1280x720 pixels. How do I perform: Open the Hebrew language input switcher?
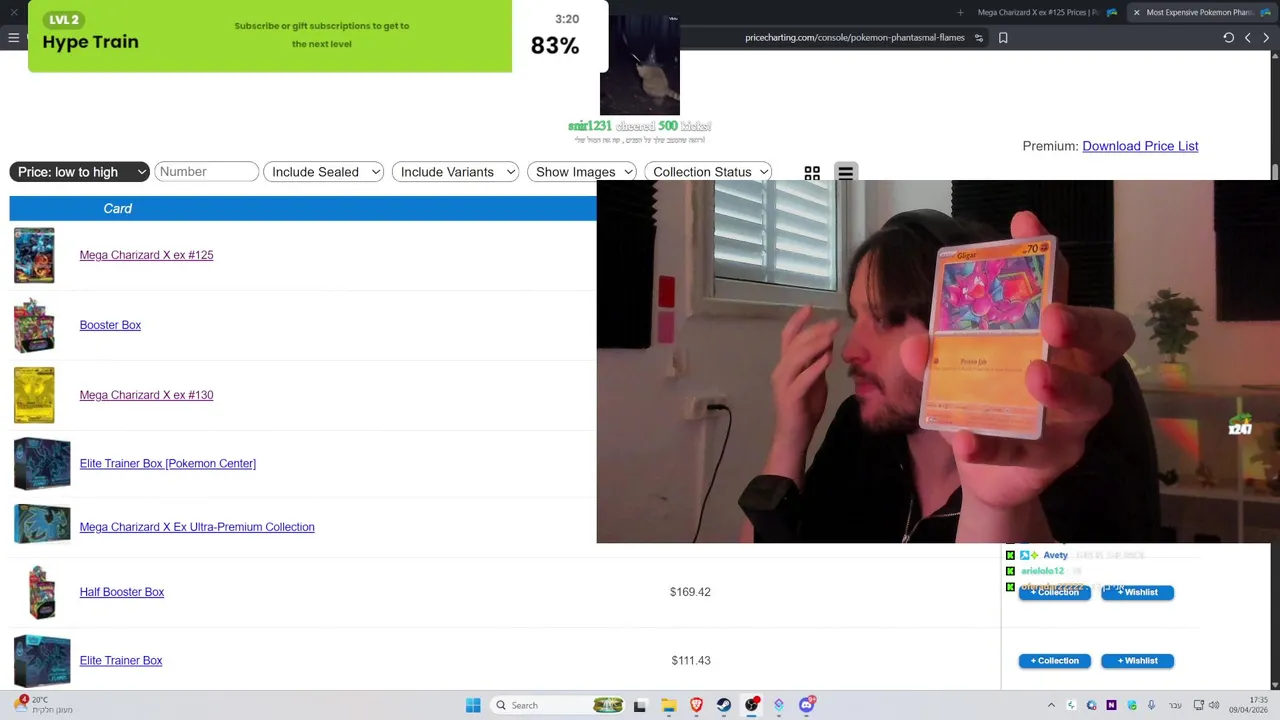coord(1174,705)
